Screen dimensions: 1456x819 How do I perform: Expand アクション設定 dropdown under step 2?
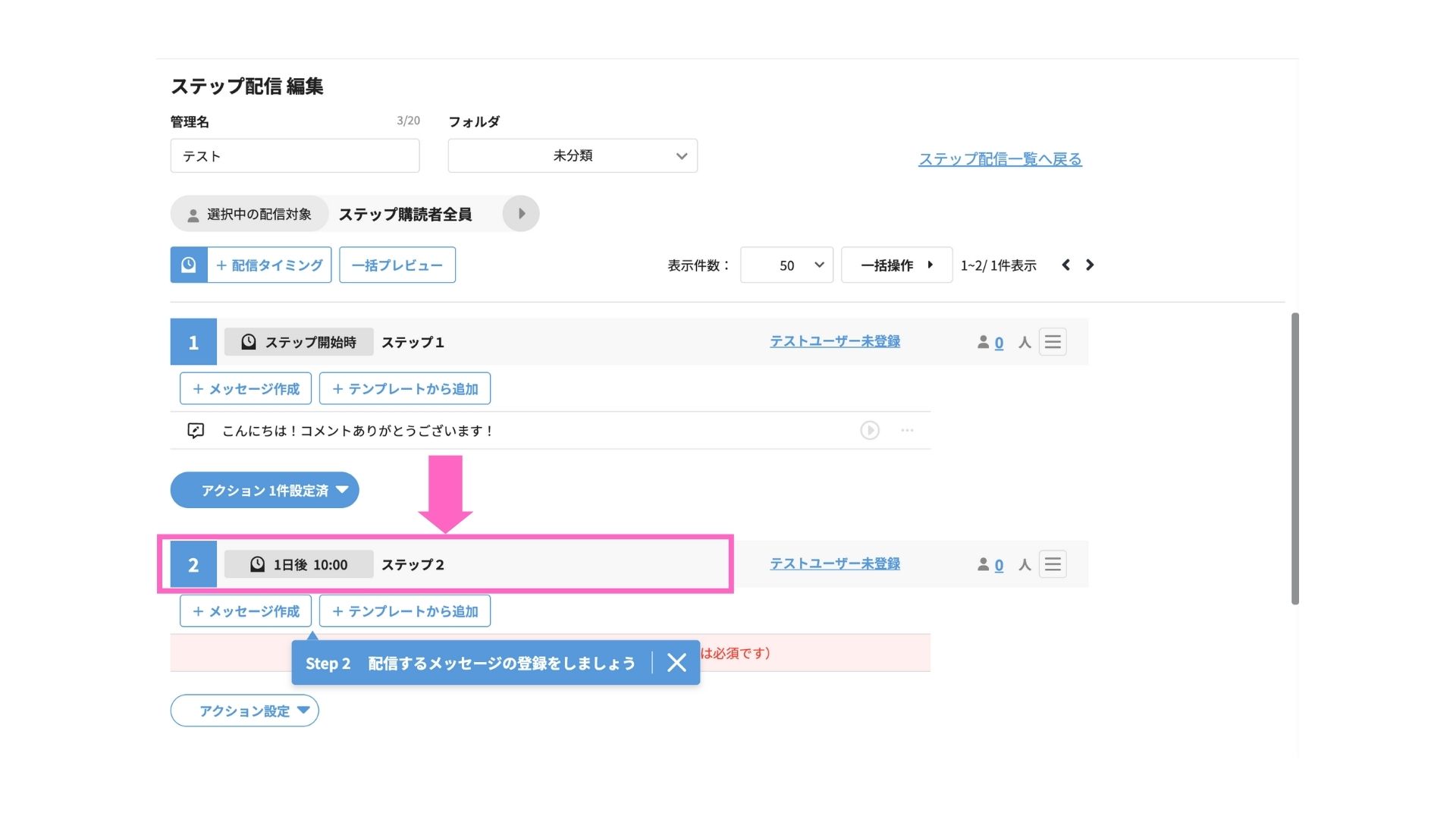(x=245, y=711)
